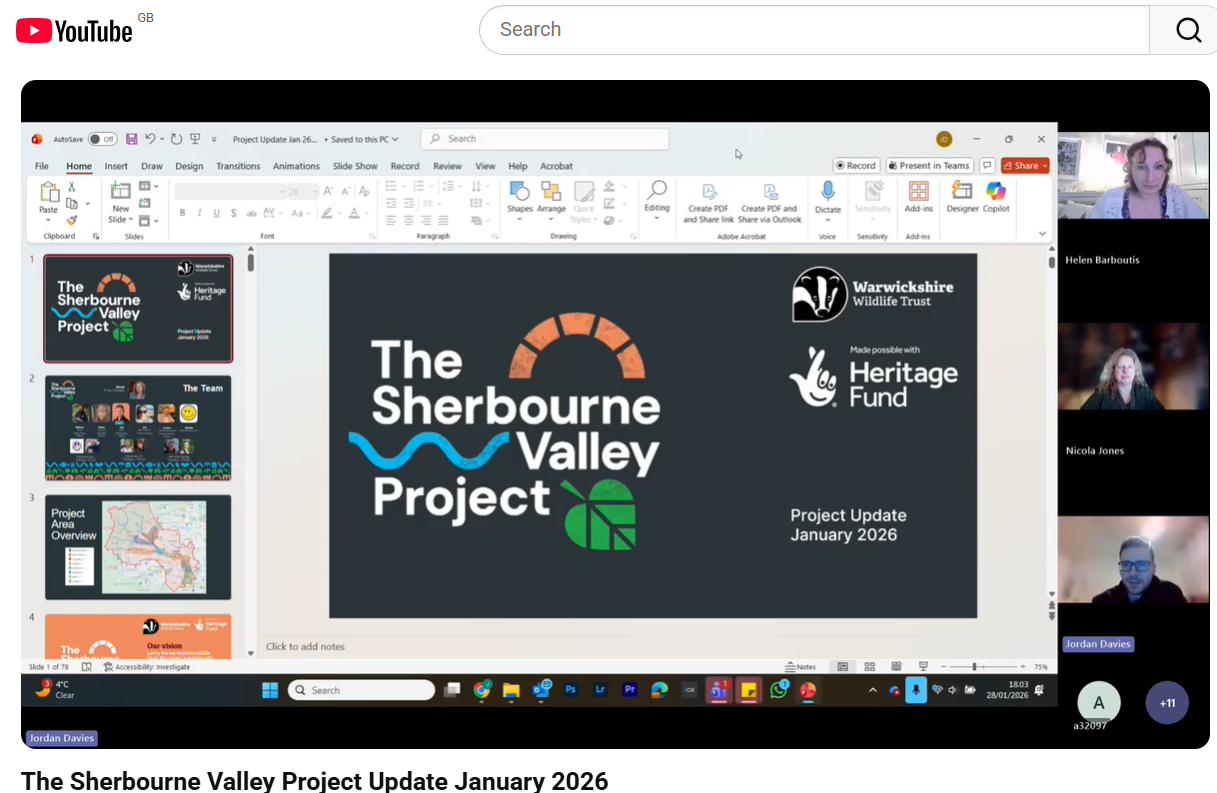
Task: Open Chrome from the taskbar
Action: coord(482,690)
